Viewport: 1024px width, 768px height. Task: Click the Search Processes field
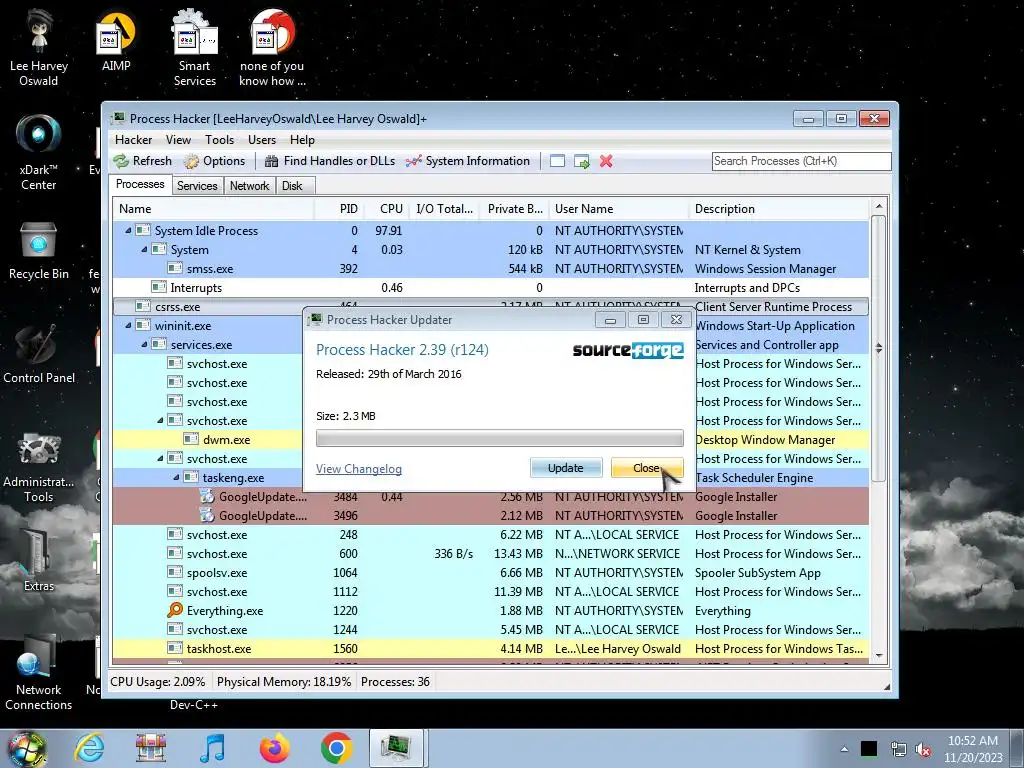(801, 161)
